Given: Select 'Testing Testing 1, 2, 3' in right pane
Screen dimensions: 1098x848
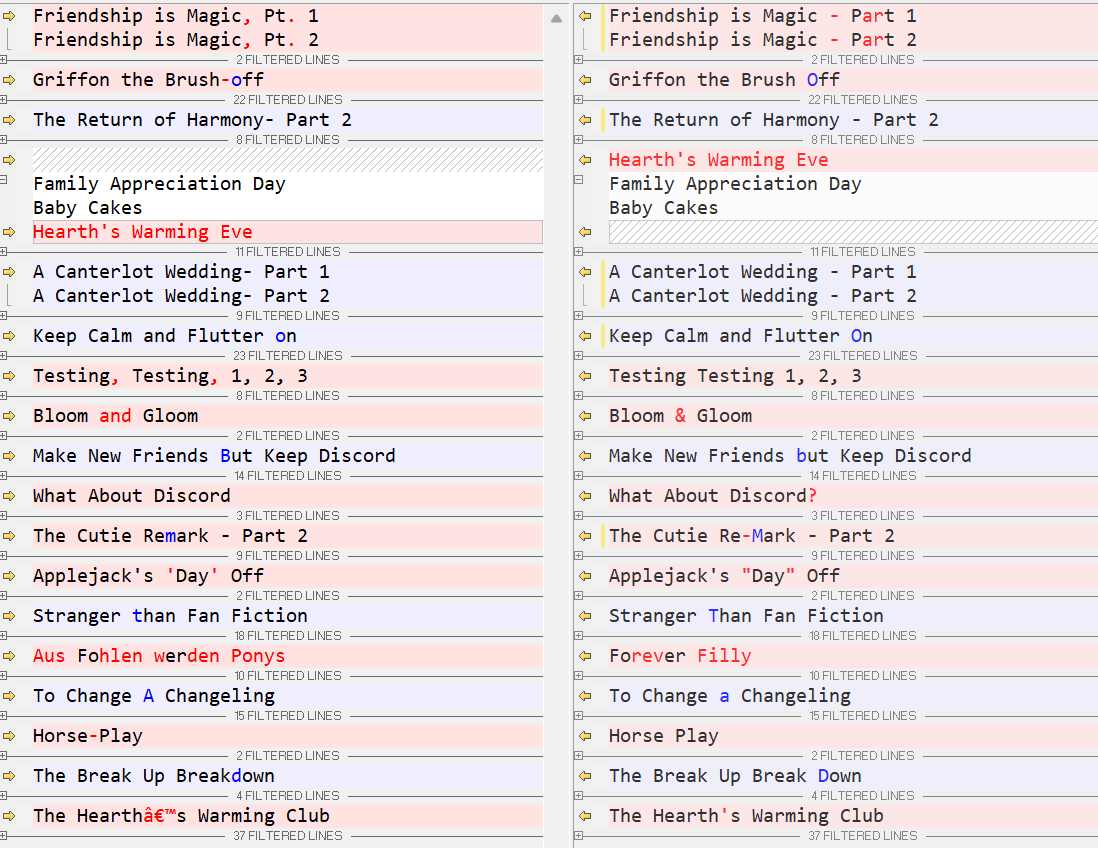Looking at the screenshot, I should tap(735, 376).
